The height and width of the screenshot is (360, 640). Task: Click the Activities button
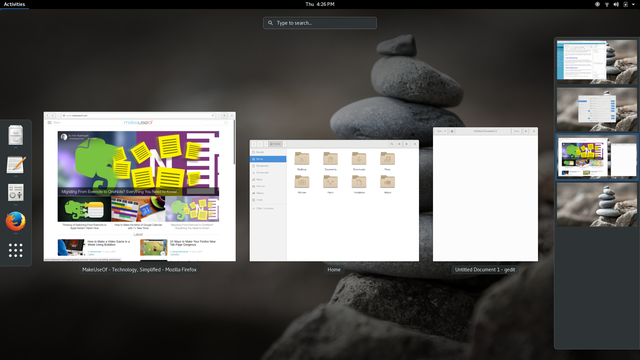coord(14,4)
